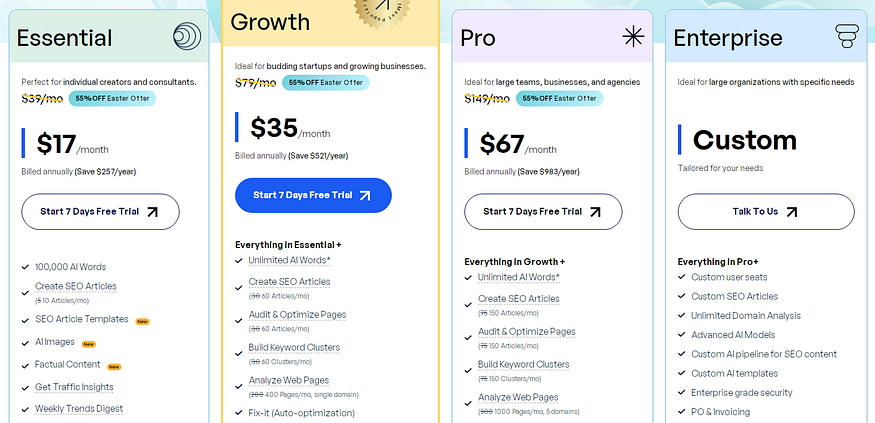The height and width of the screenshot is (423, 875).
Task: Start the Growth plan 7 days free trial
Action: (313, 195)
